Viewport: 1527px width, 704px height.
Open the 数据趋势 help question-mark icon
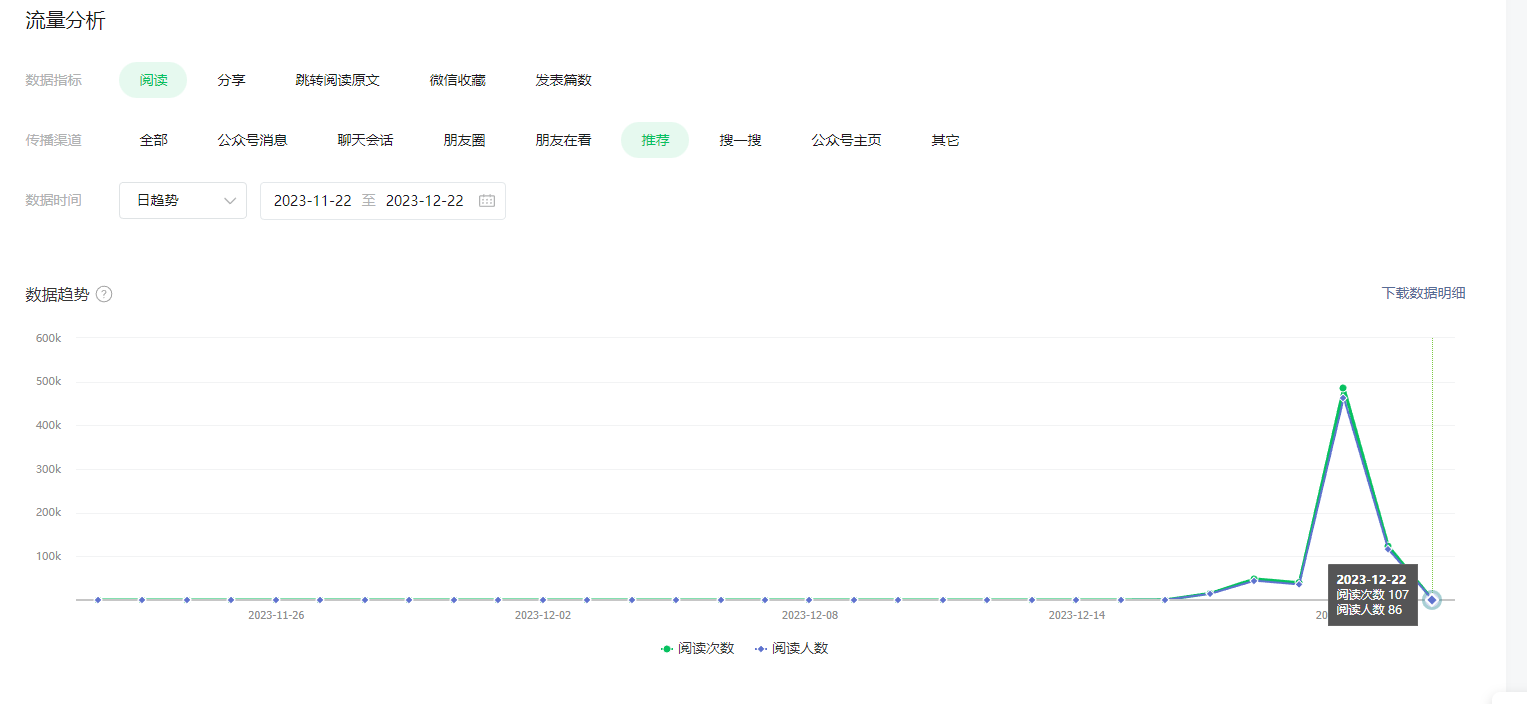pos(104,294)
